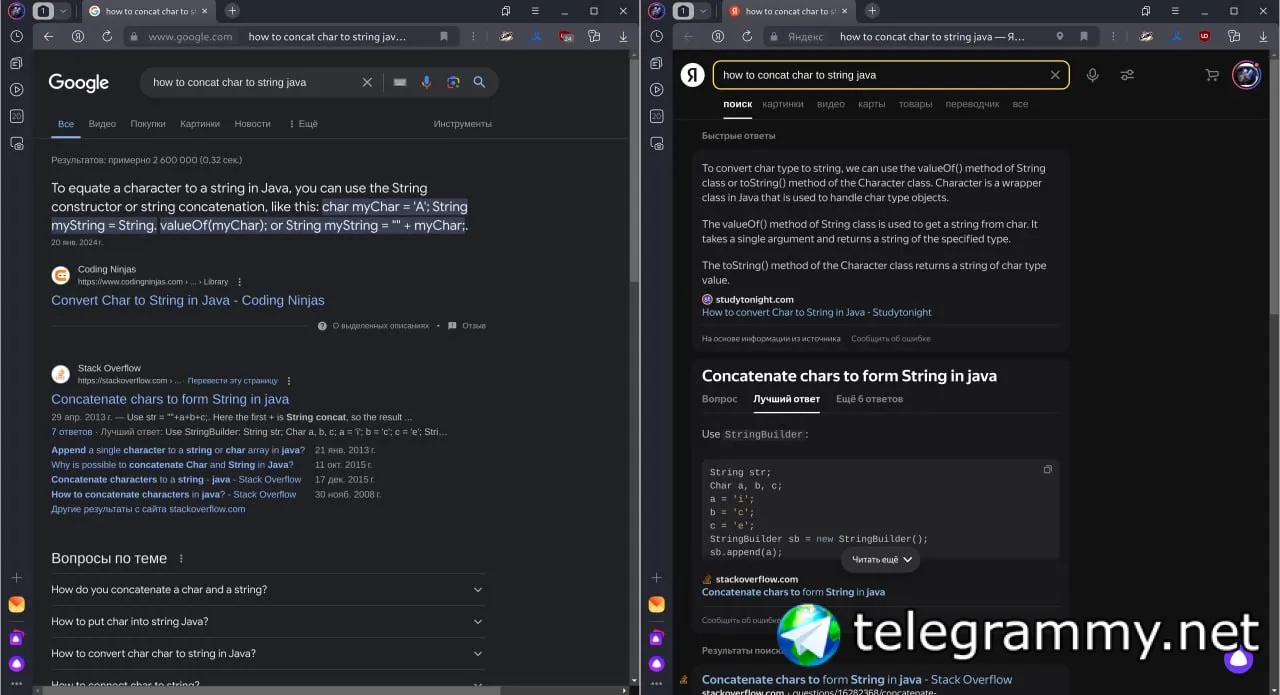This screenshot has width=1280, height=695.
Task: Copy the StringBuilder code snippet
Action: click(1048, 470)
